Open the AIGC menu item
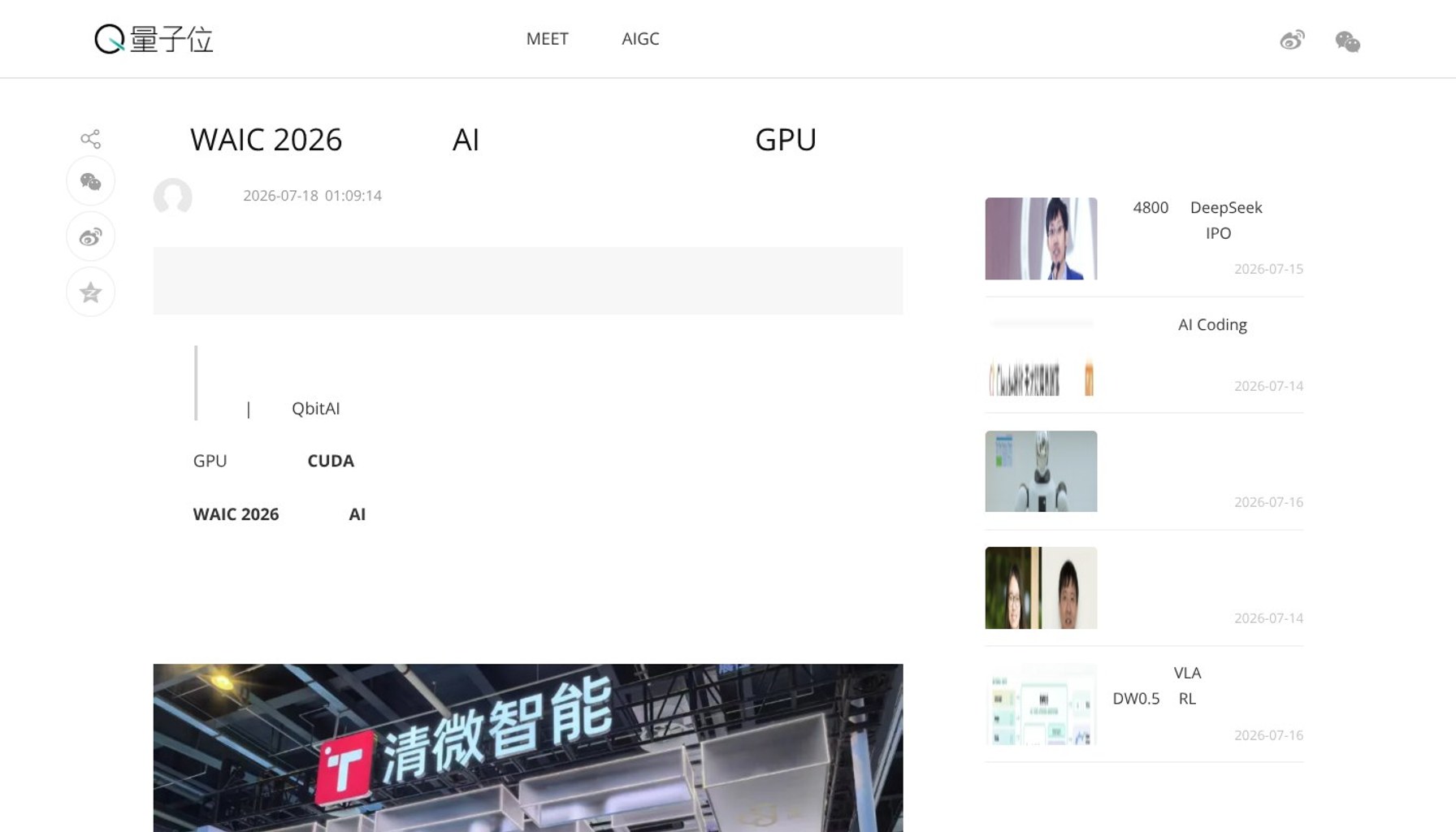The image size is (1456, 832). tap(640, 39)
